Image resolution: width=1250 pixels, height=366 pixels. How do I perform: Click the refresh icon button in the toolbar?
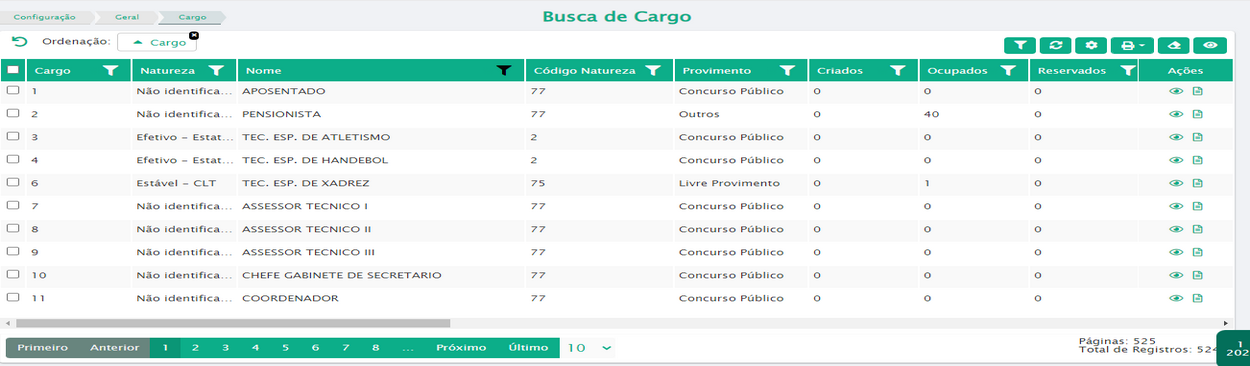(1055, 45)
